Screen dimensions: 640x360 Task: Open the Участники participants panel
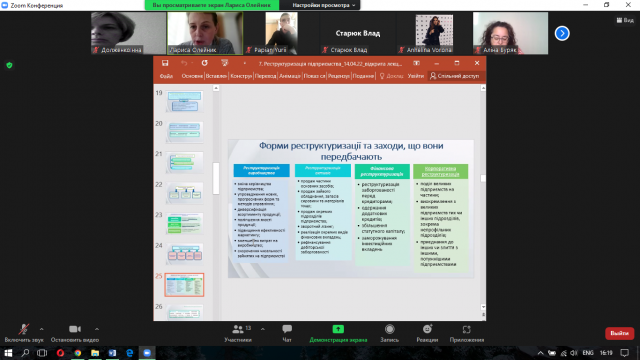[238, 333]
